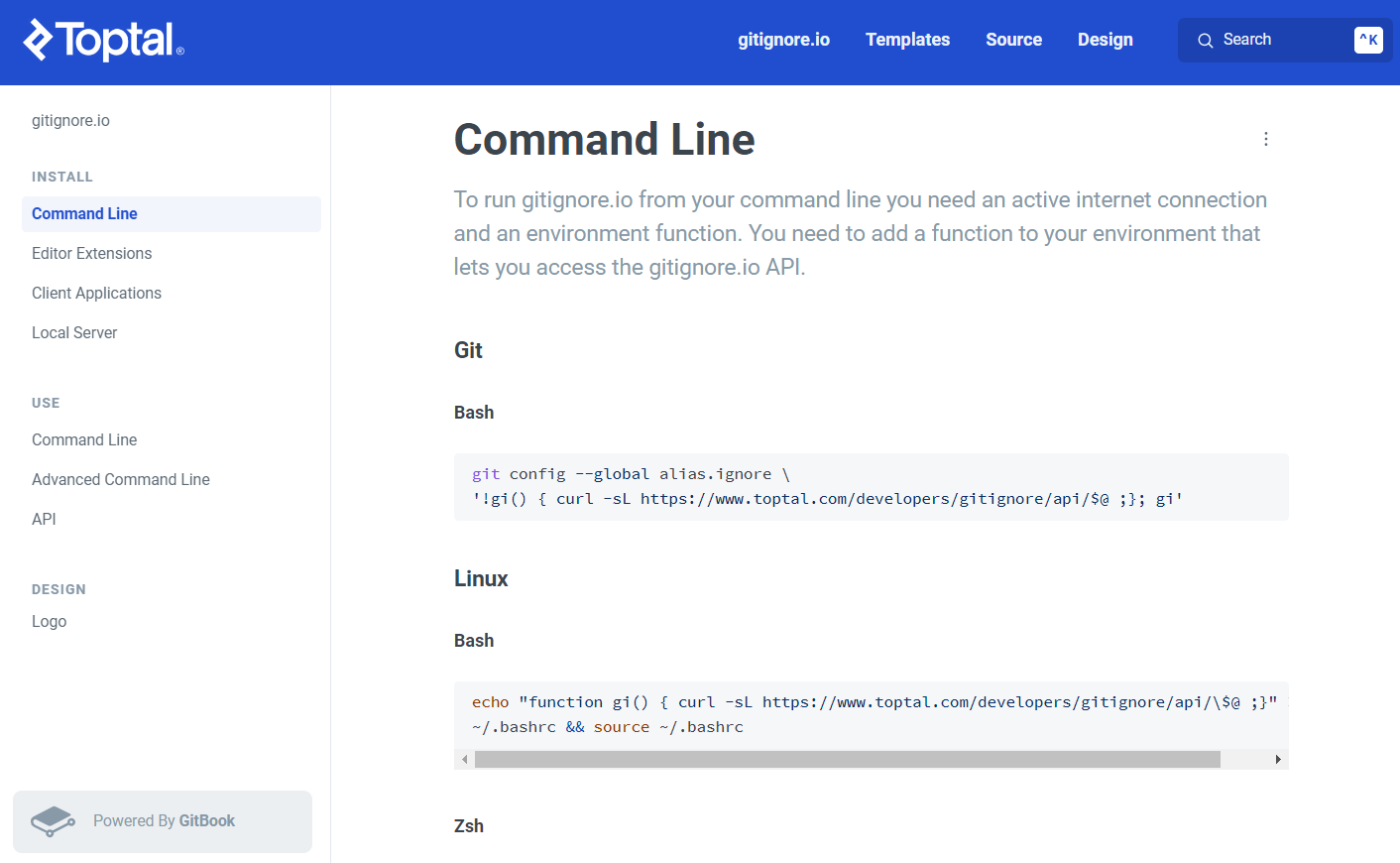This screenshot has height=863, width=1400.
Task: Click the INSTALL section label
Action: pyautogui.click(x=62, y=177)
